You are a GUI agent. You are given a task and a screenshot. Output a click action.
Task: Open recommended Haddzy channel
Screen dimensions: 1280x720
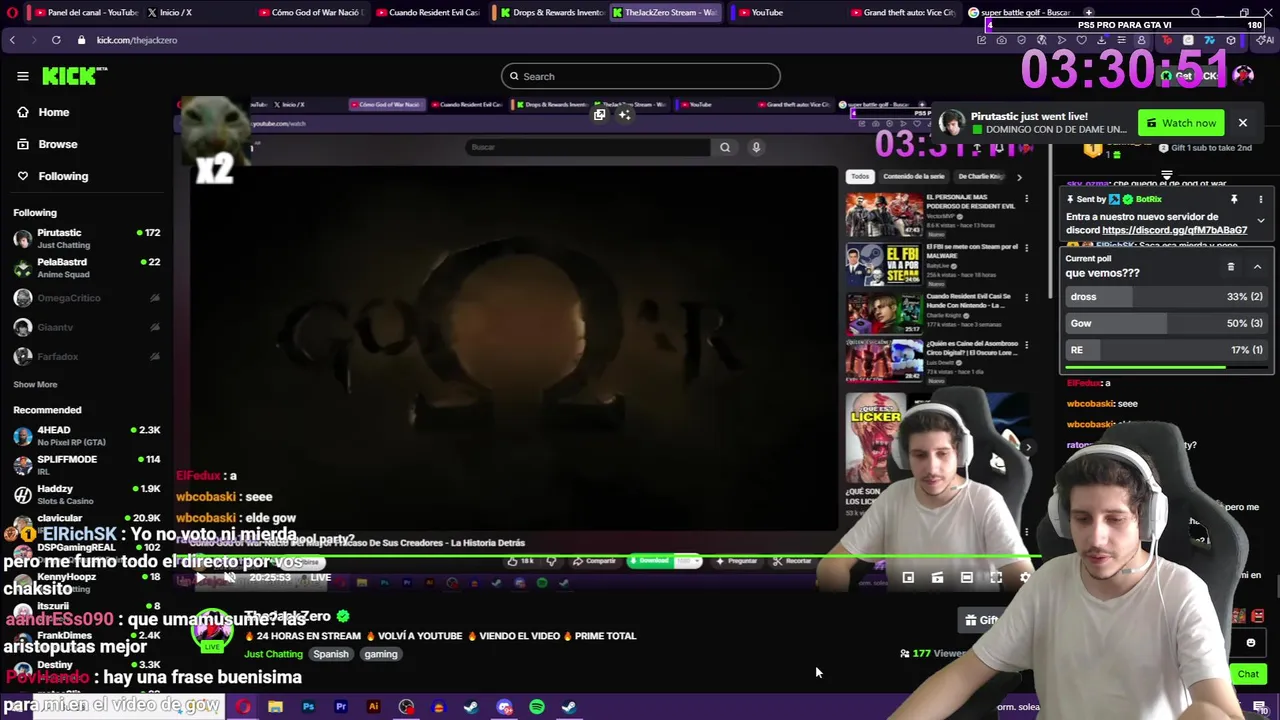tap(85, 494)
